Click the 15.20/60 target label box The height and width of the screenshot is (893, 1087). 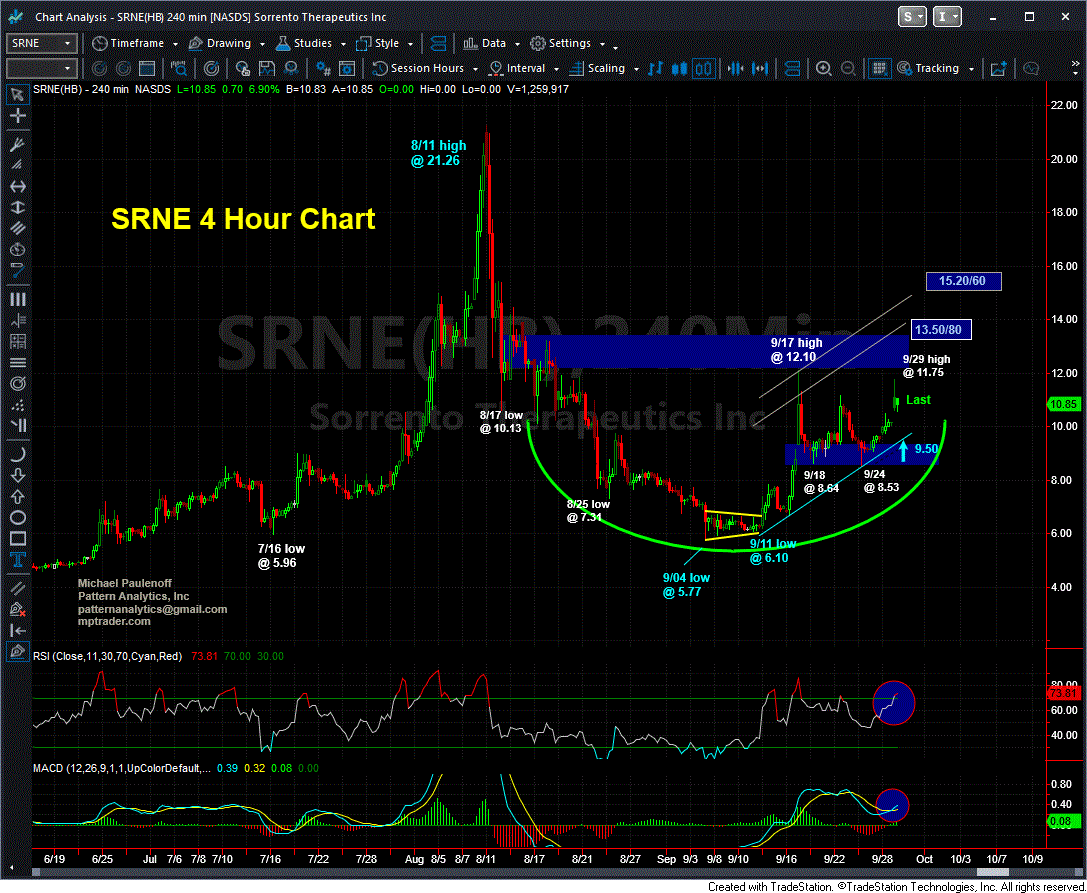tap(964, 281)
